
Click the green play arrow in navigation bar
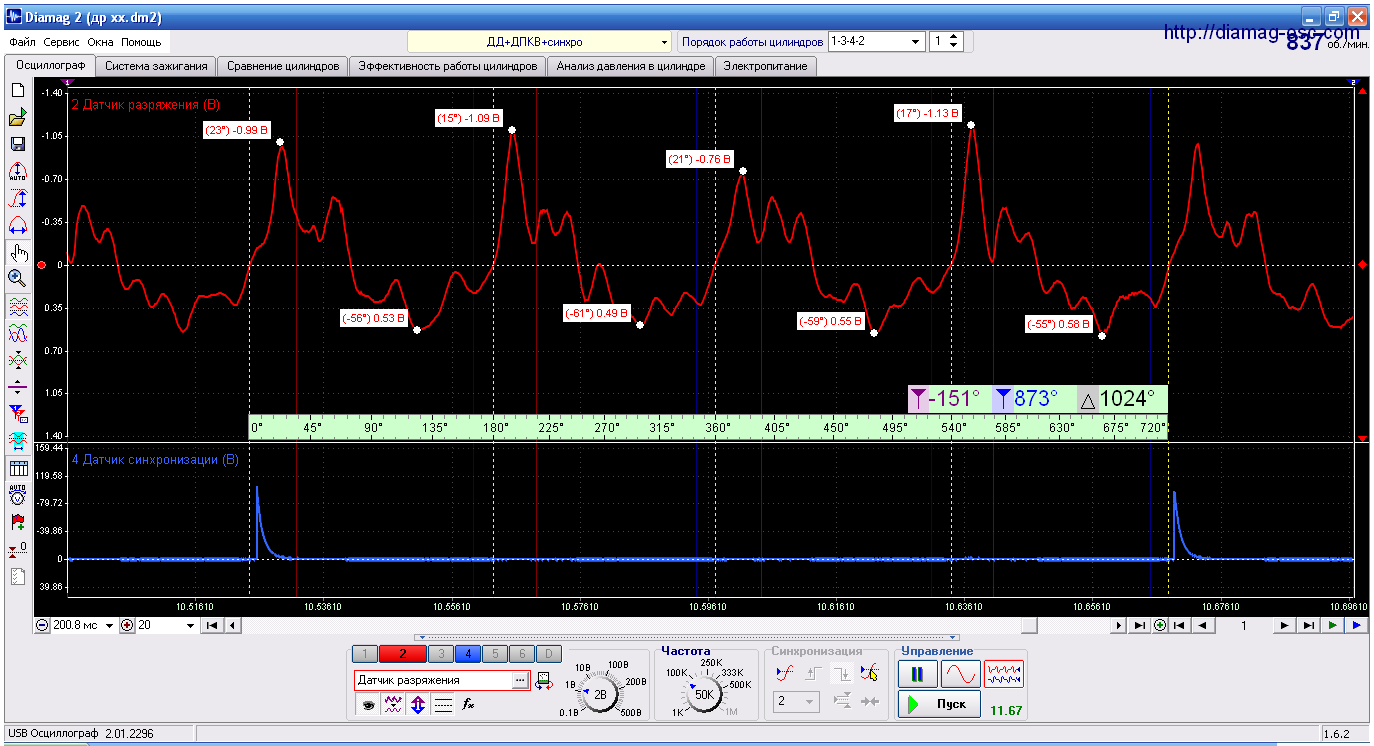[x=1332, y=626]
